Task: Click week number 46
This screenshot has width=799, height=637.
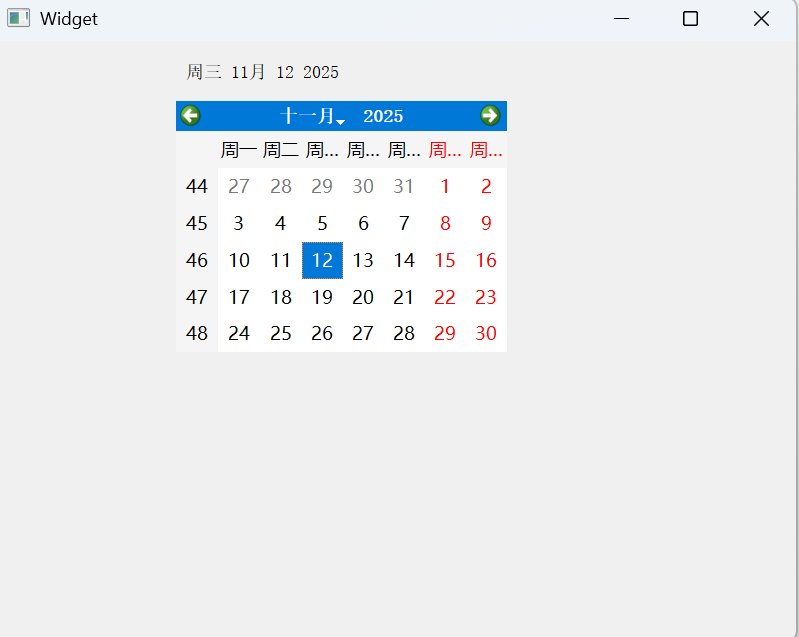Action: 197,260
